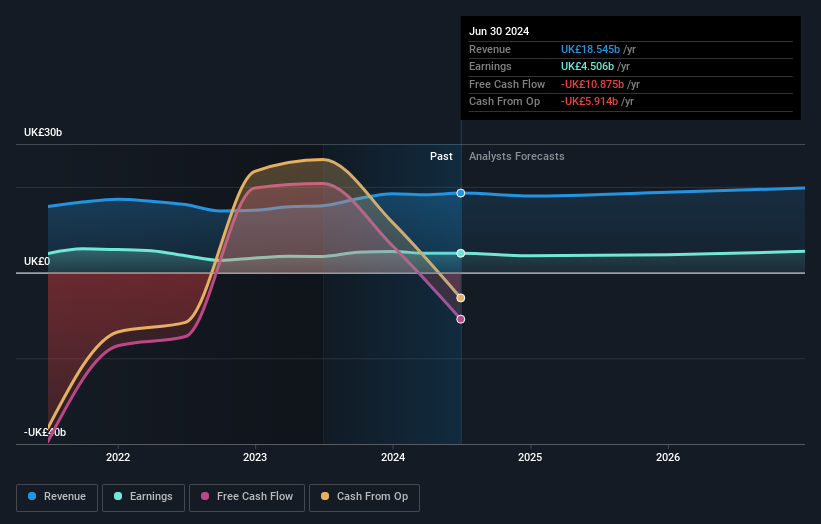The width and height of the screenshot is (821, 524).
Task: Toggle the Free Cash Flow legend button
Action: point(247,497)
